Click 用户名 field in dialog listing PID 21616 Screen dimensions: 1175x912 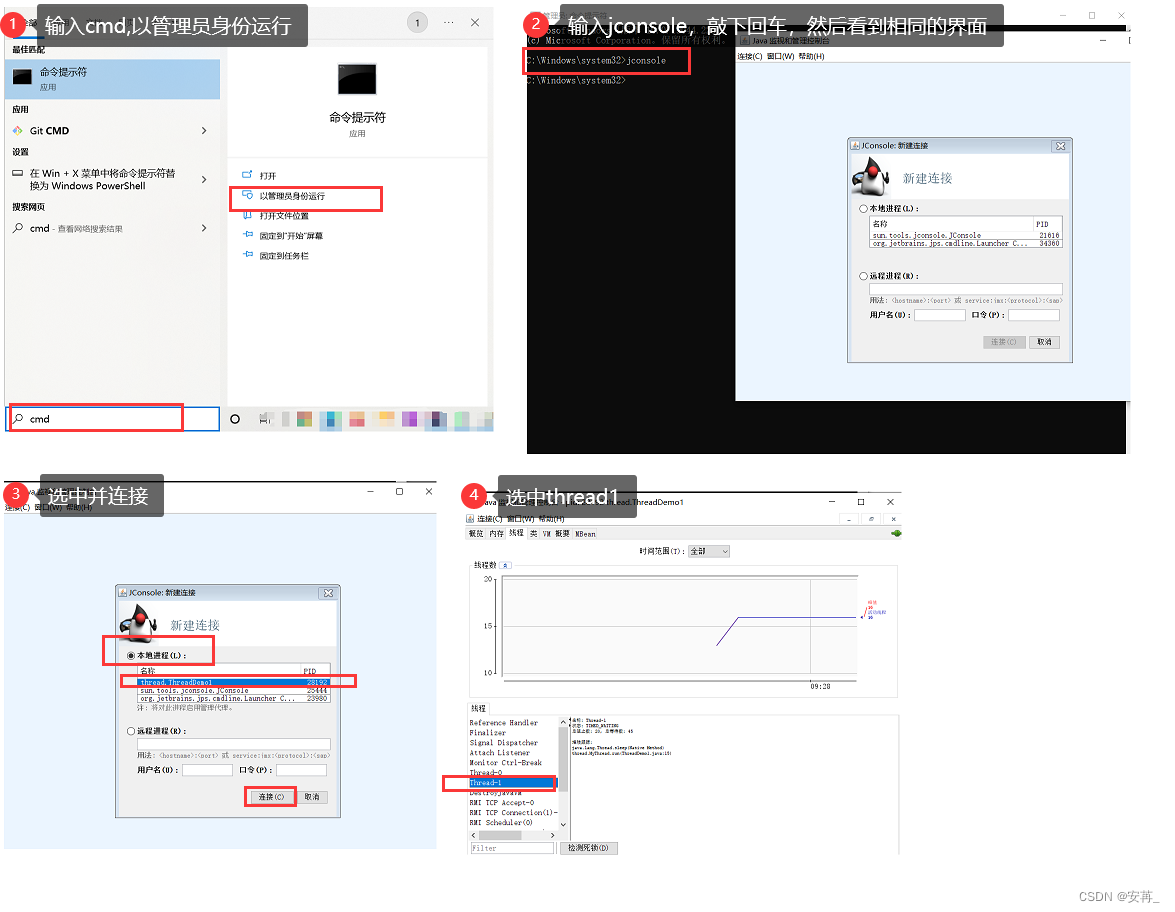(940, 315)
